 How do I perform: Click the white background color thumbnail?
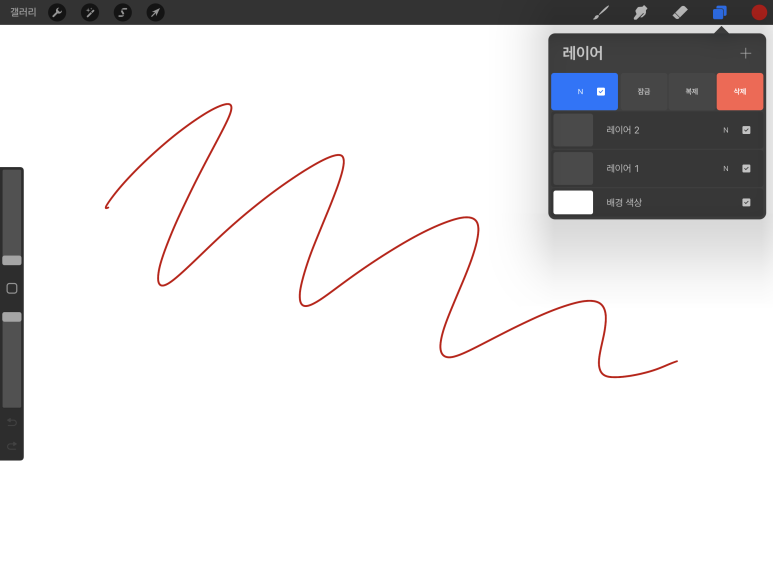573,202
